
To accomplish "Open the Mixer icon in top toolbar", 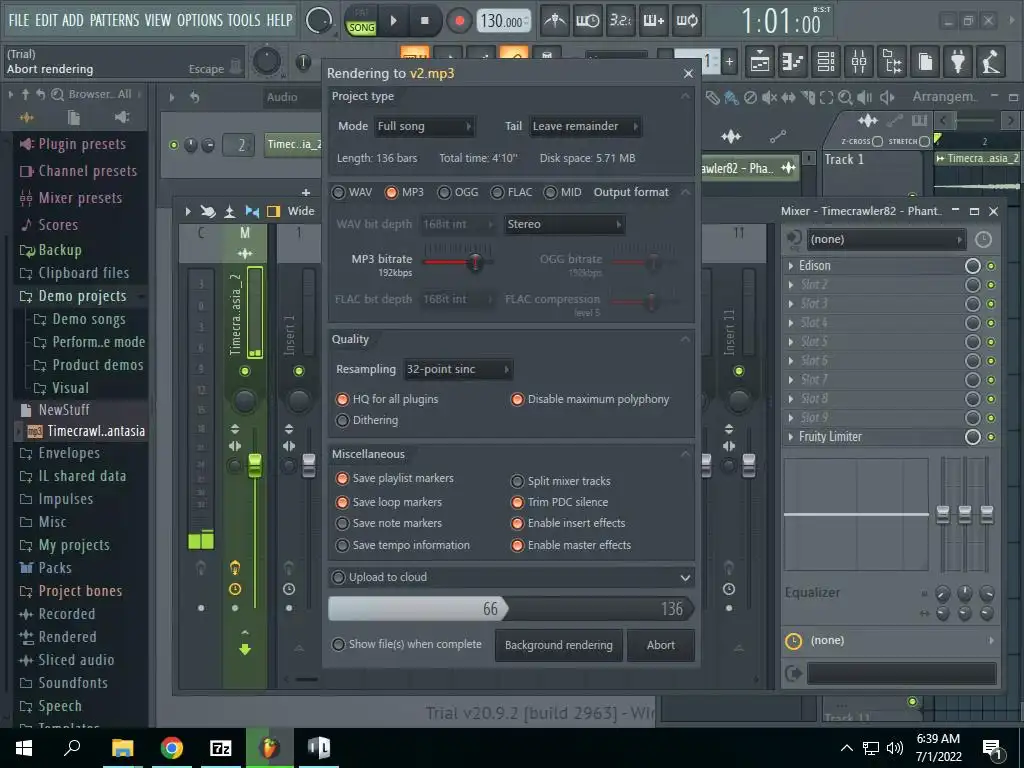I will pyautogui.click(x=859, y=61).
